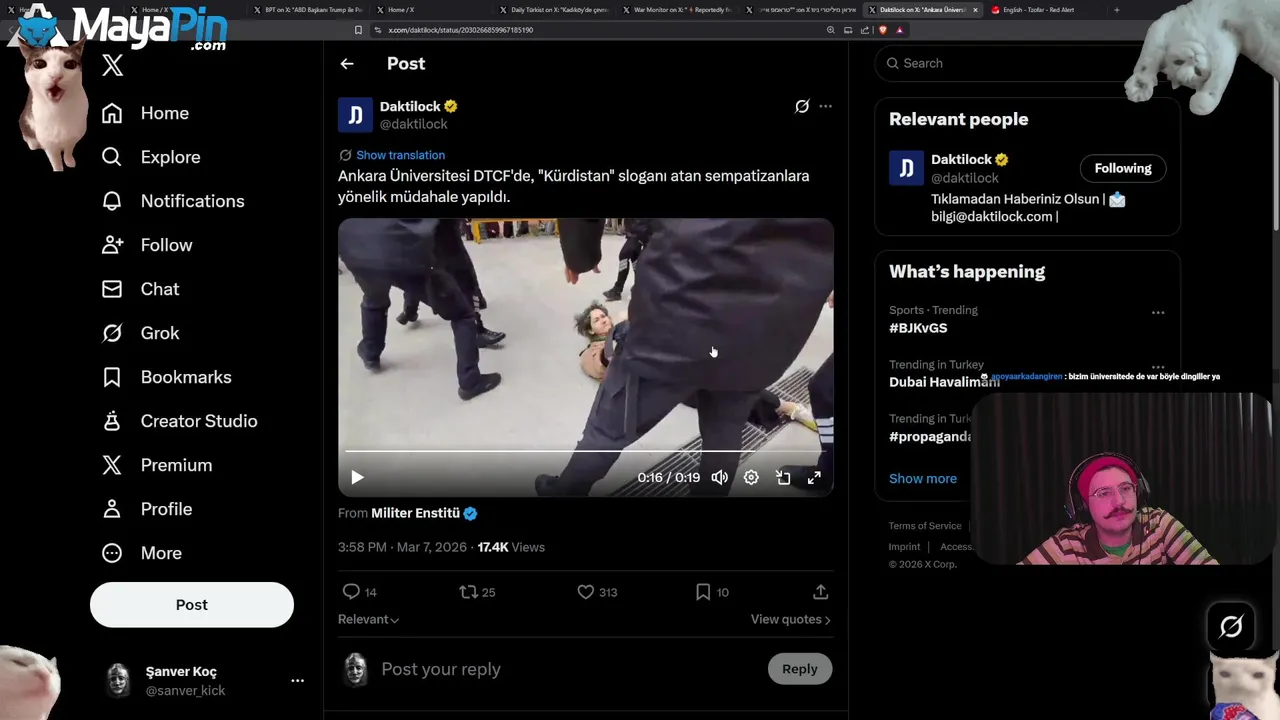Open the post's more options menu
The height and width of the screenshot is (720, 1280).
[825, 106]
